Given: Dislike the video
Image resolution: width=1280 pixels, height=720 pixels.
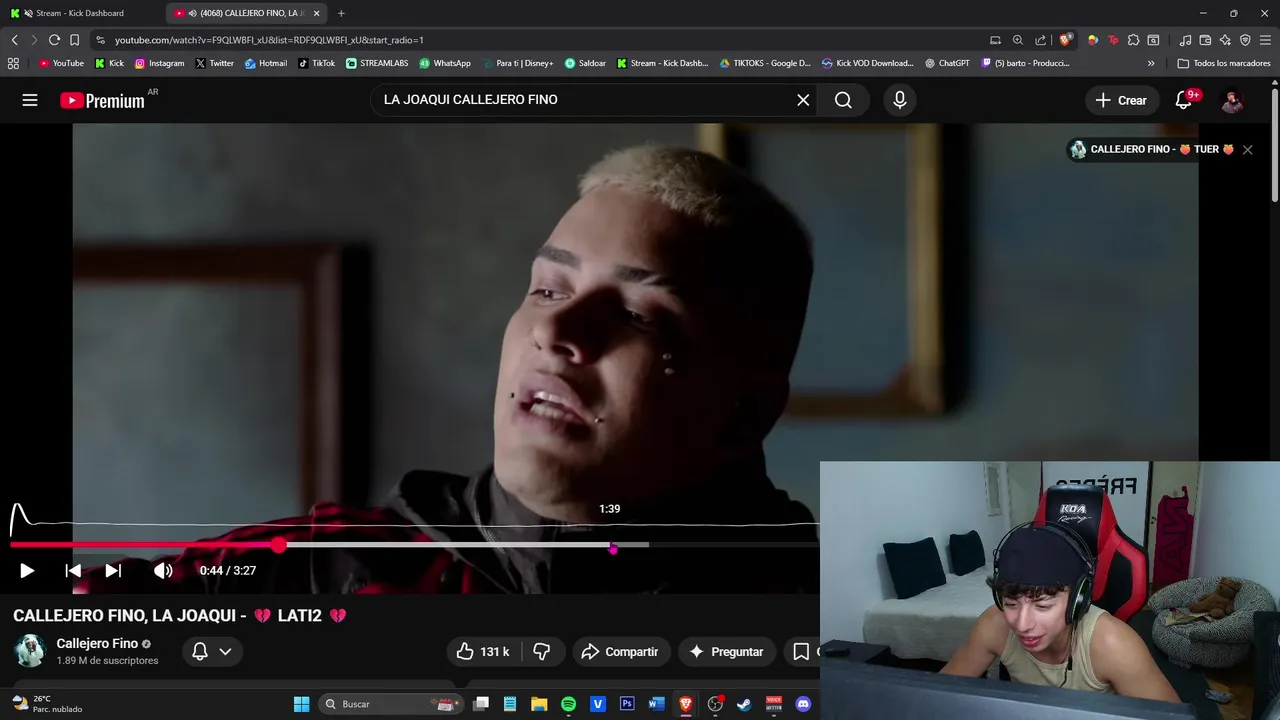Looking at the screenshot, I should 542,652.
